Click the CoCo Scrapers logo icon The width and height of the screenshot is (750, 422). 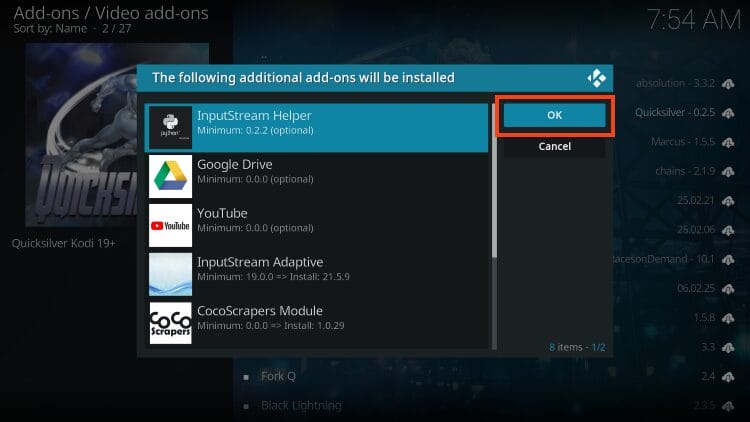coord(170,323)
